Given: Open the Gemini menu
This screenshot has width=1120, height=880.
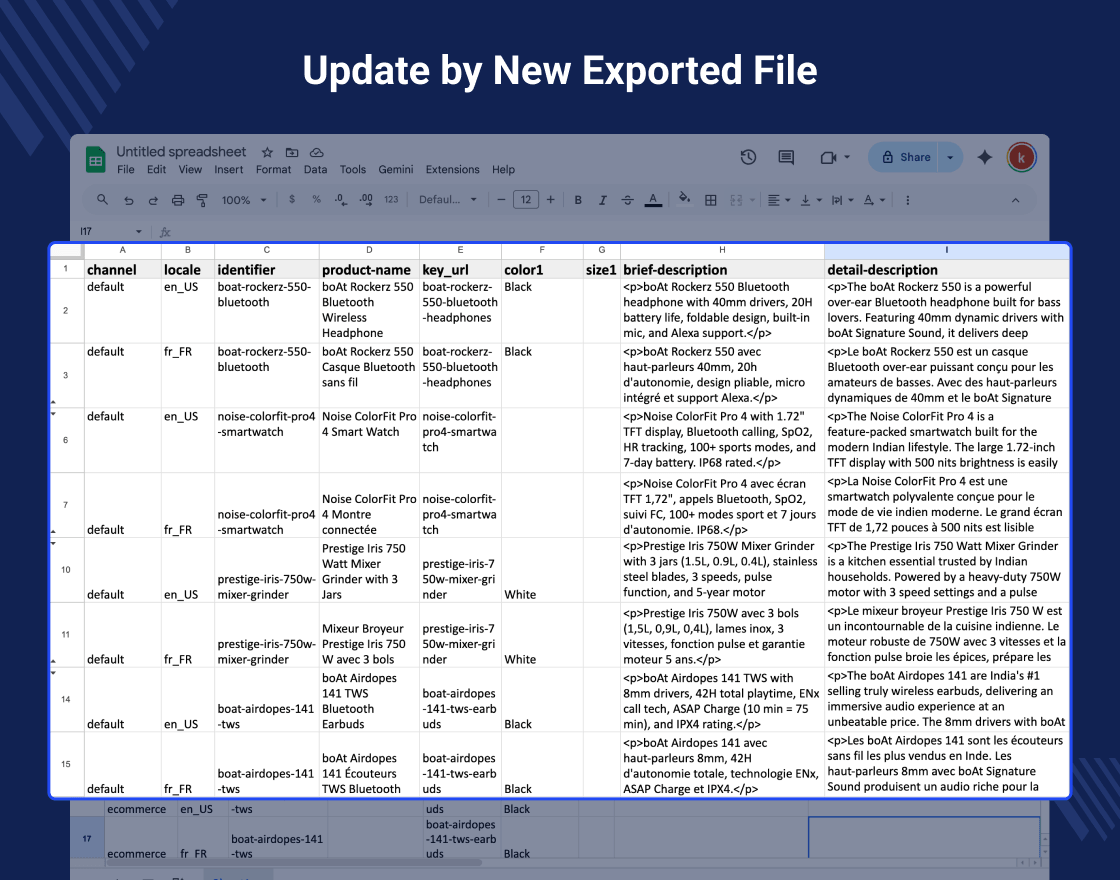Looking at the screenshot, I should coord(396,170).
